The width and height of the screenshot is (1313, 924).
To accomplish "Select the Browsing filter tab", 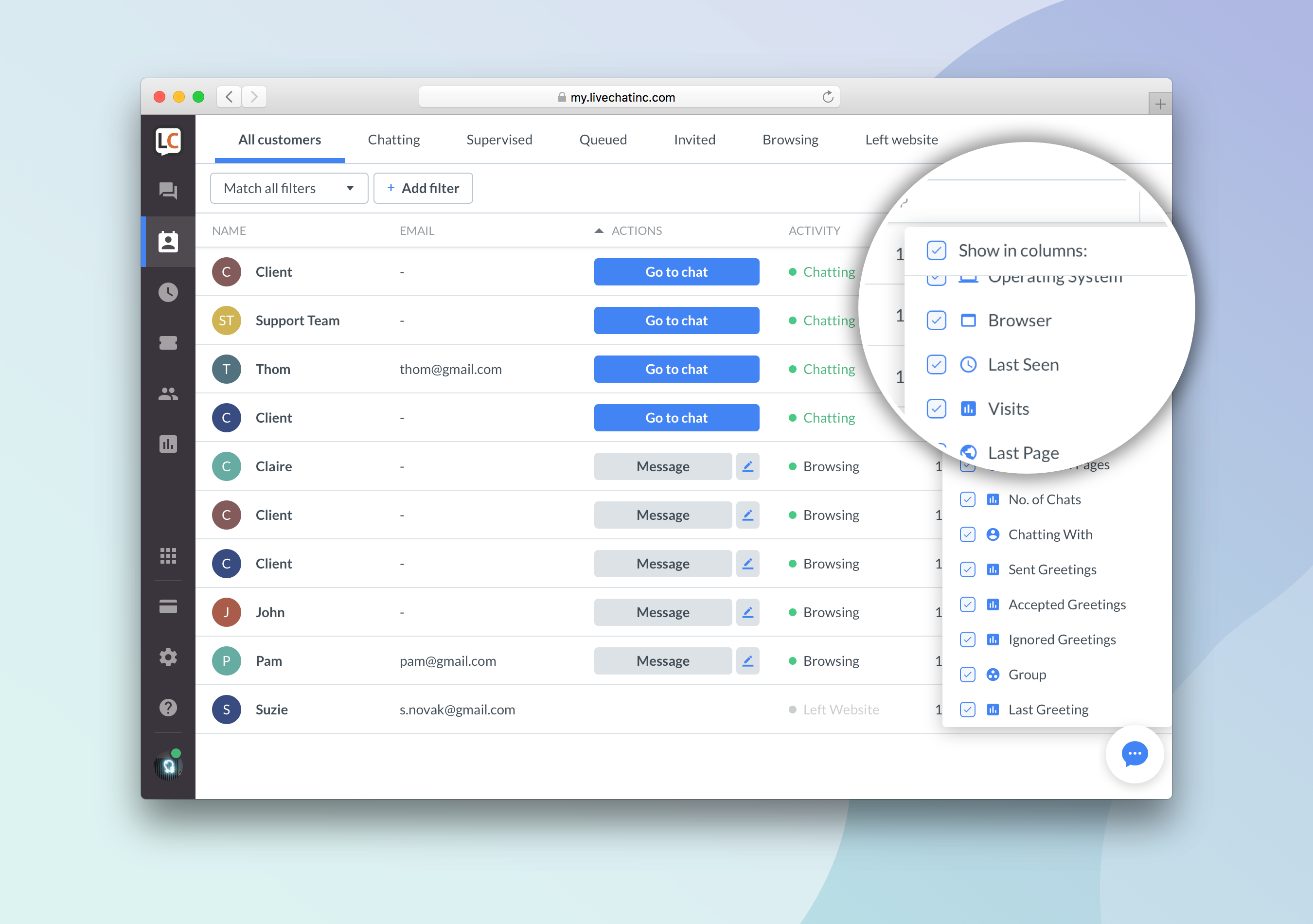I will click(789, 139).
